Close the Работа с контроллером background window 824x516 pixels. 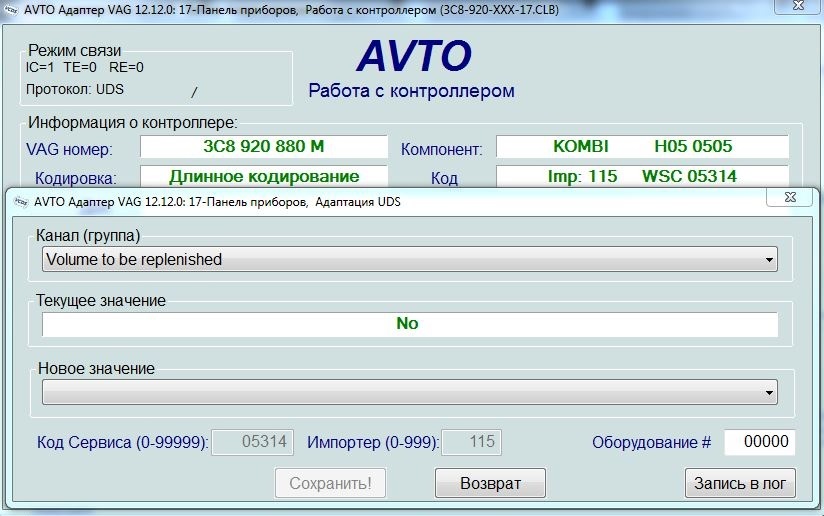tap(798, 6)
